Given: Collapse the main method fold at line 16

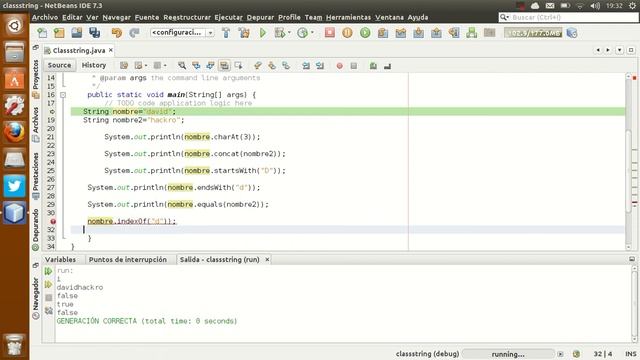Looking at the screenshot, I should (x=63, y=95).
